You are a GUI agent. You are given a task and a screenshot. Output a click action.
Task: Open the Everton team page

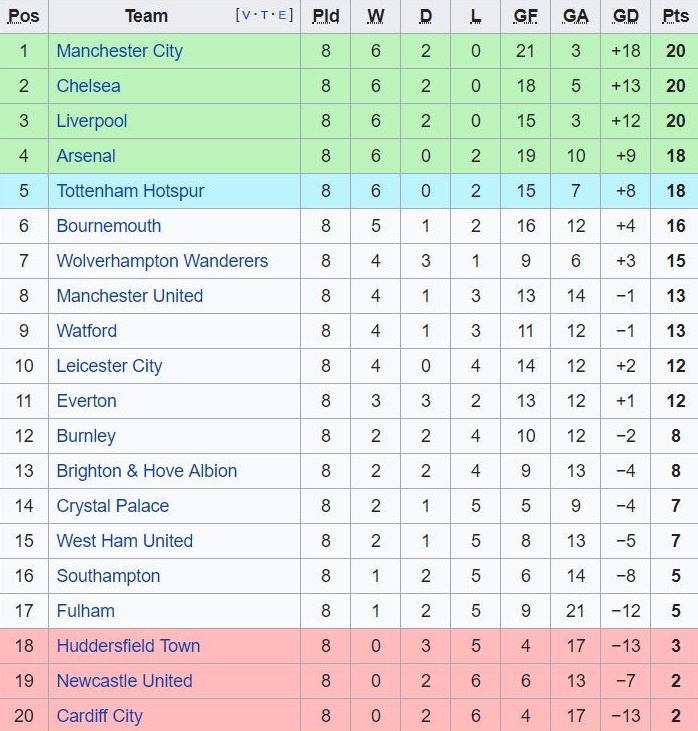[x=86, y=401]
